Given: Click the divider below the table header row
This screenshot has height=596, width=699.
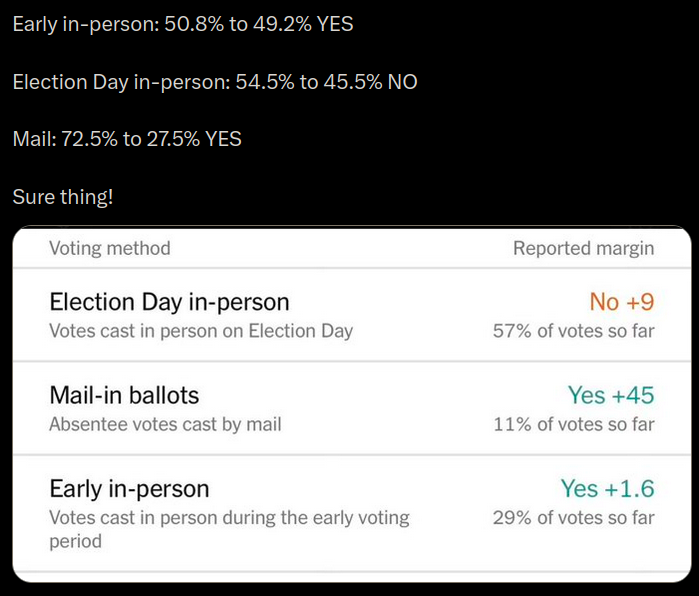Looking at the screenshot, I should click(x=352, y=268).
